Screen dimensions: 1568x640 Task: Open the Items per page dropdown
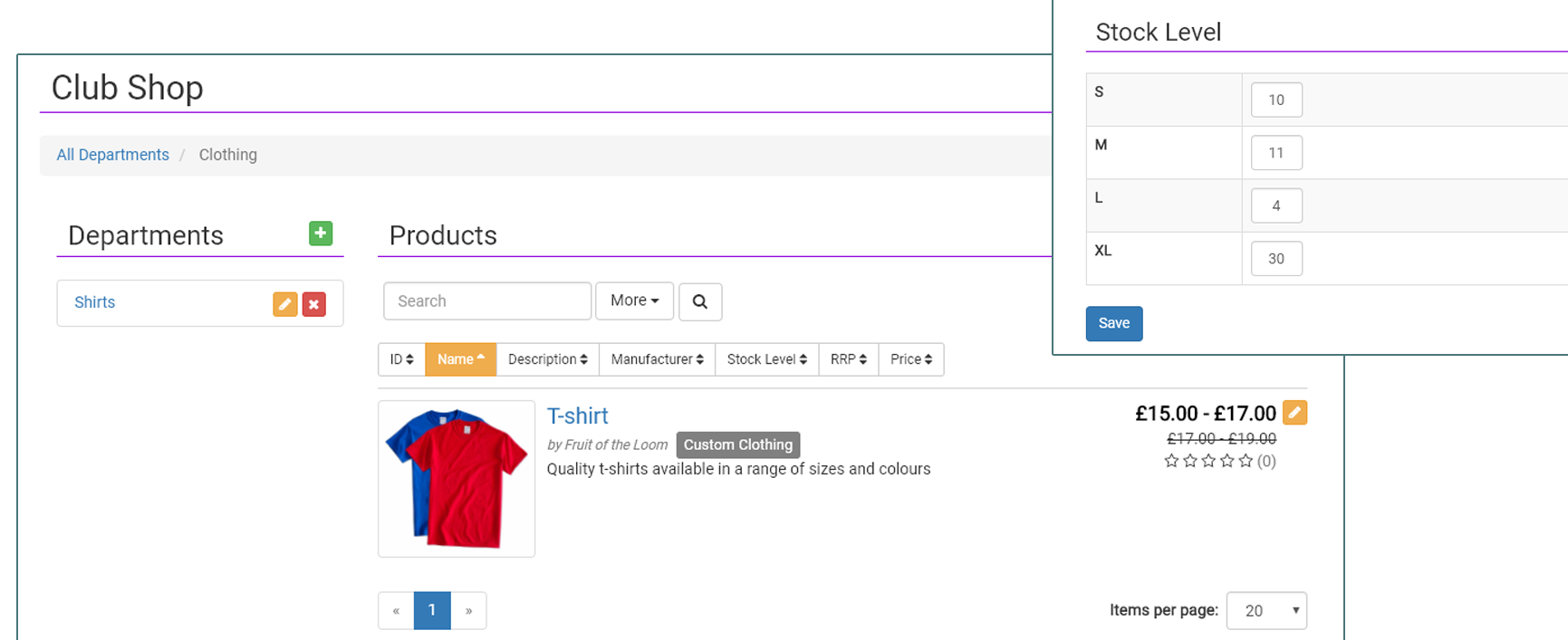click(1265, 610)
